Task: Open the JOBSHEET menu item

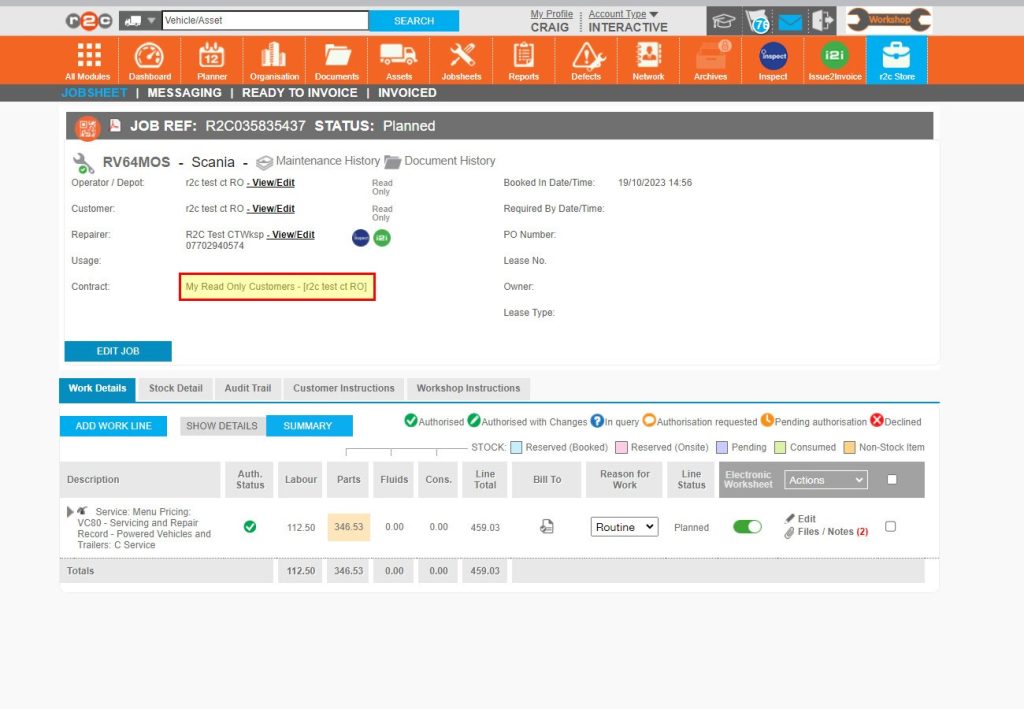Action: click(95, 93)
